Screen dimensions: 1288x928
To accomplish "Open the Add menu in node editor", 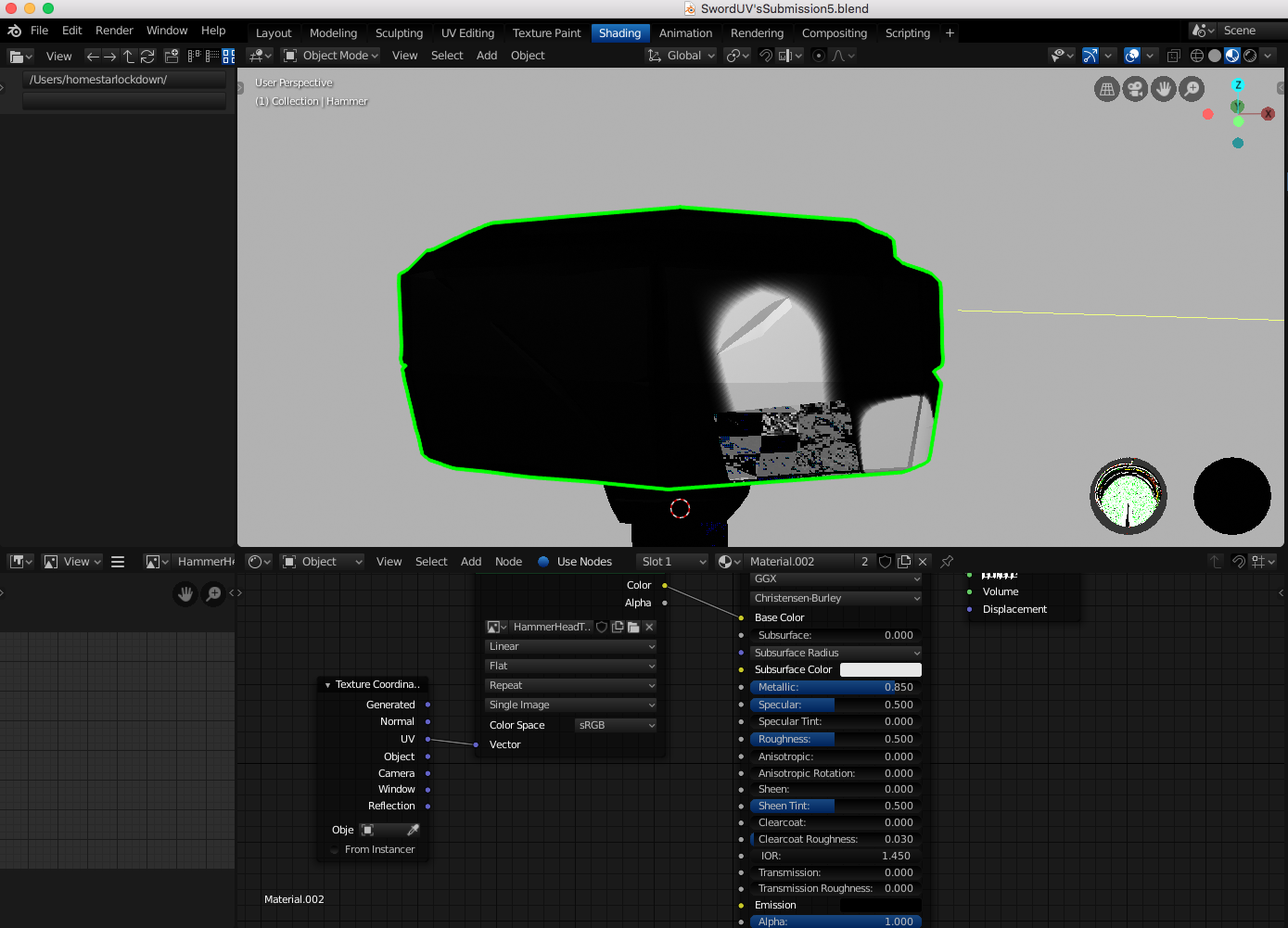I will 471,562.
